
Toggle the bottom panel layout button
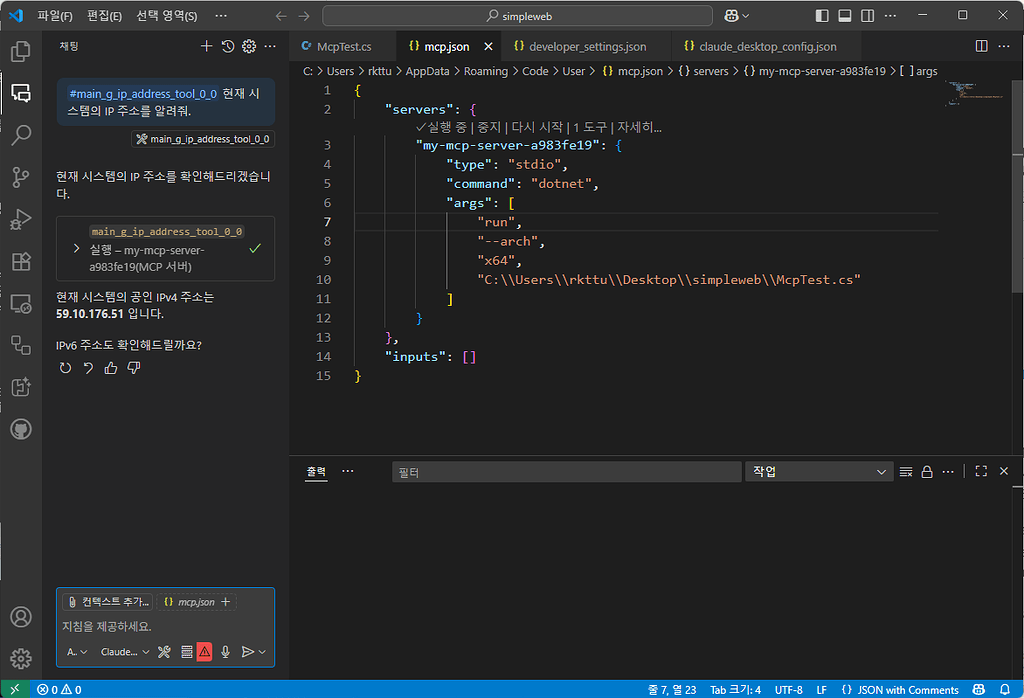pyautogui.click(x=844, y=16)
